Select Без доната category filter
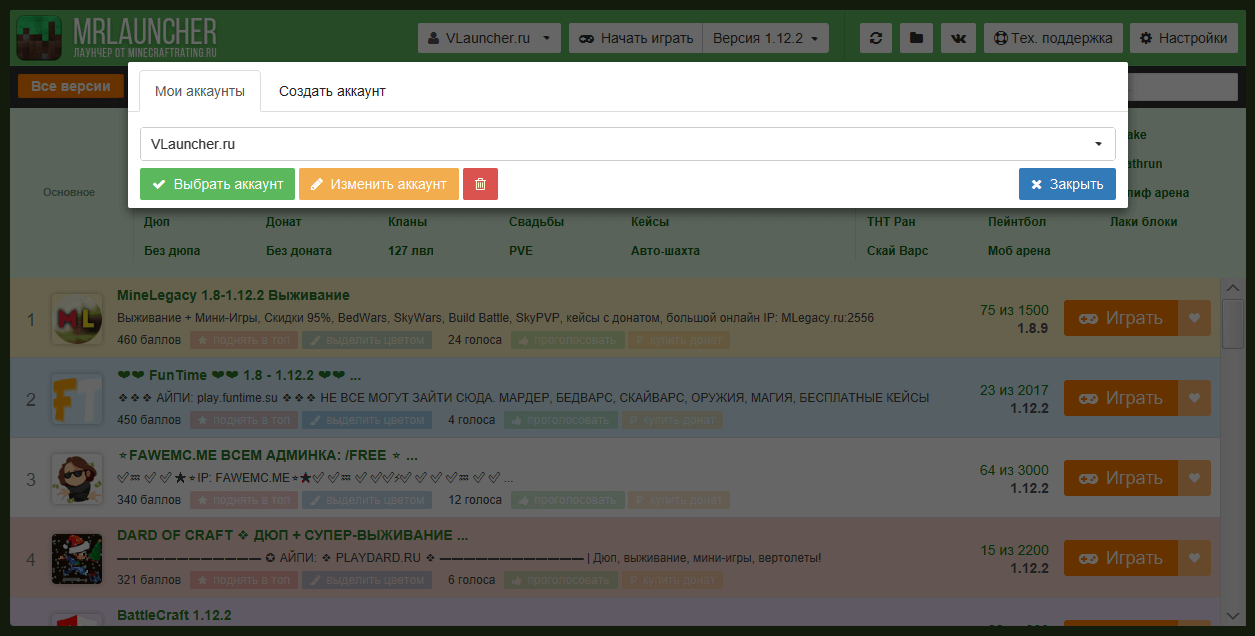Screen dimensions: 1255x636 [299, 251]
